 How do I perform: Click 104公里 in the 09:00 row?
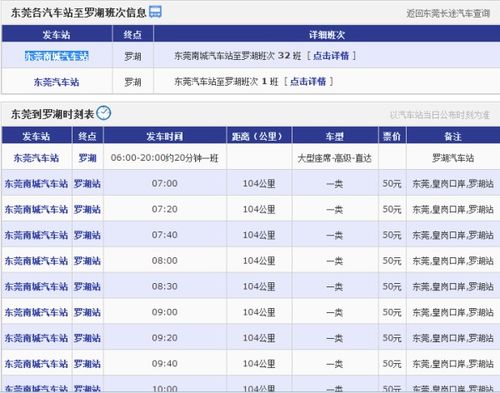[259, 312]
